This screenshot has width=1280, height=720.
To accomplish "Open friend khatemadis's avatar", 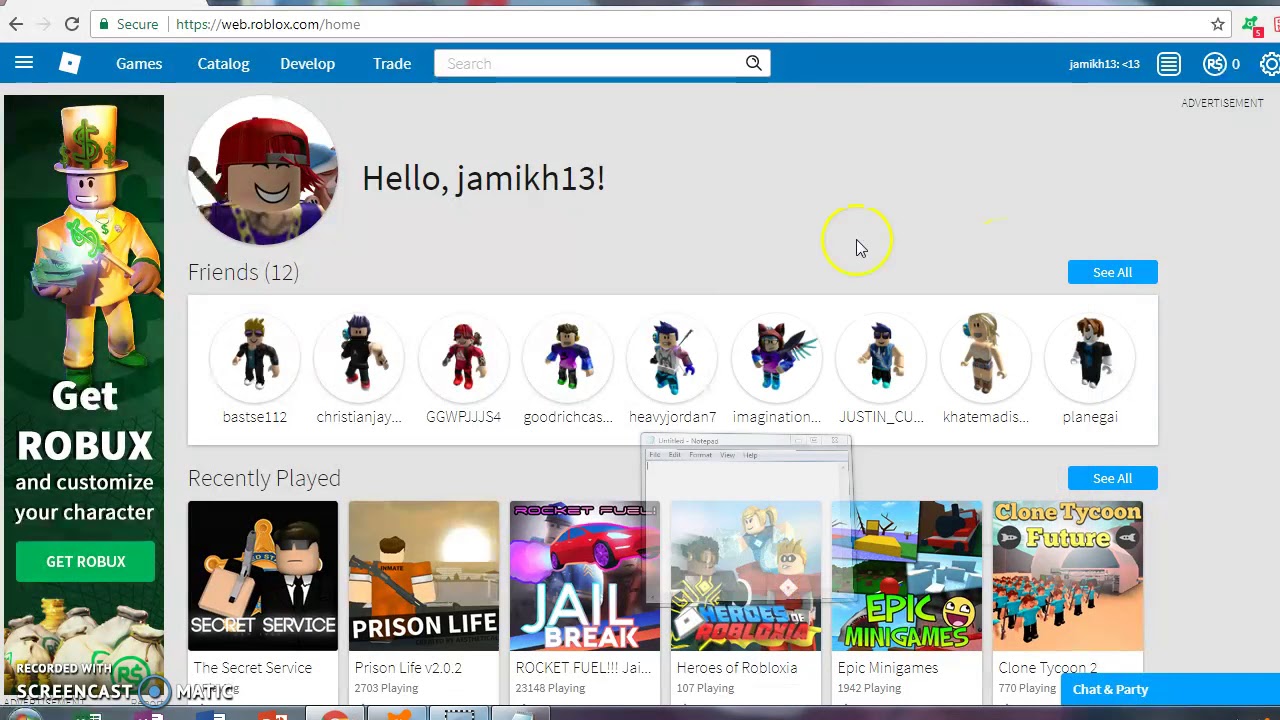I will point(985,357).
